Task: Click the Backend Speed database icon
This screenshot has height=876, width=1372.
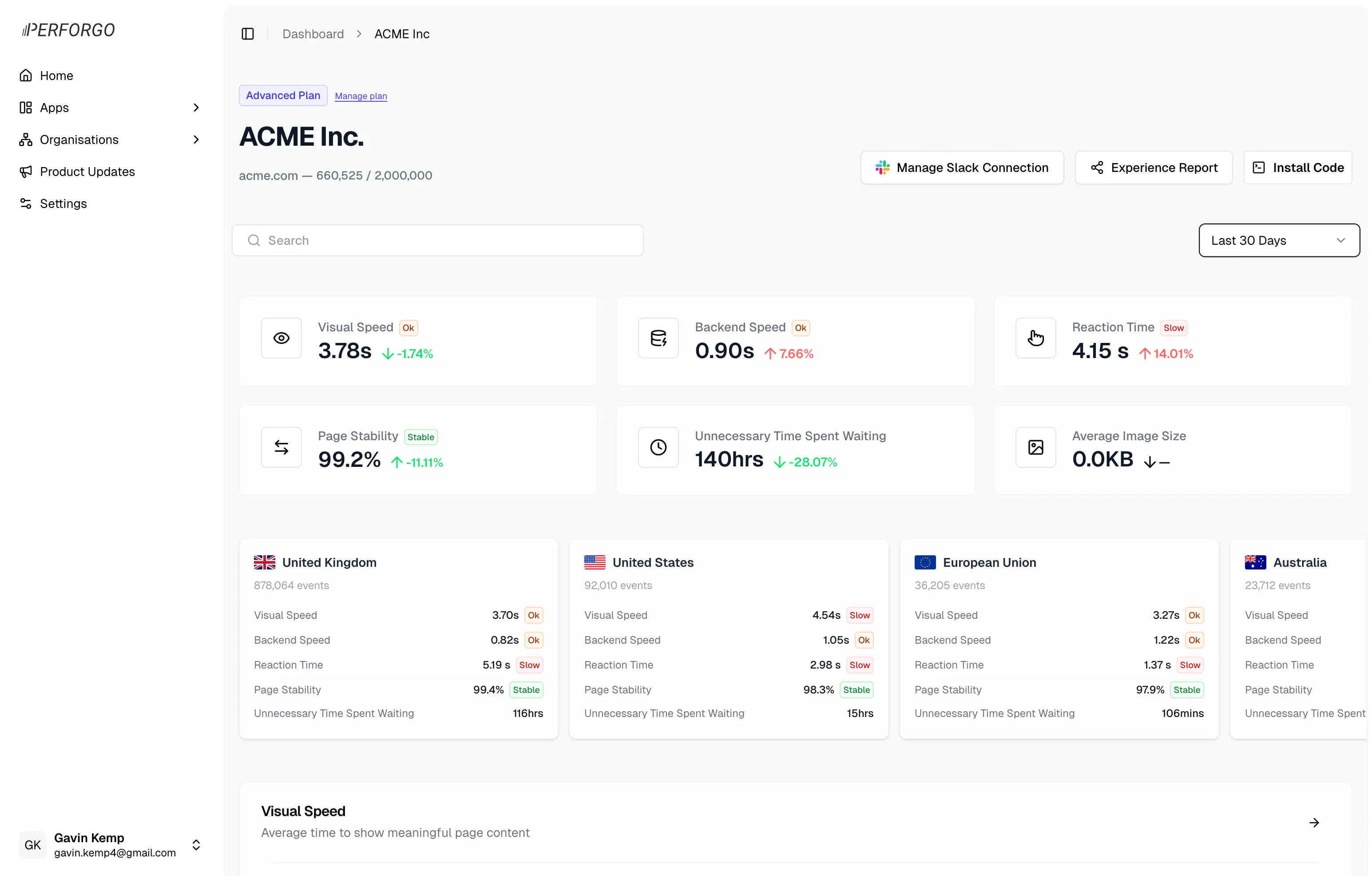Action: click(658, 338)
